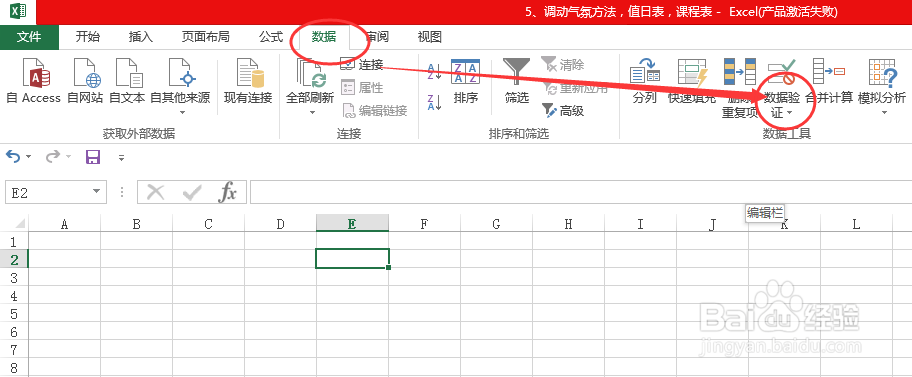Expand the Name Box dropdown arrow
The image size is (912, 377).
point(97,193)
